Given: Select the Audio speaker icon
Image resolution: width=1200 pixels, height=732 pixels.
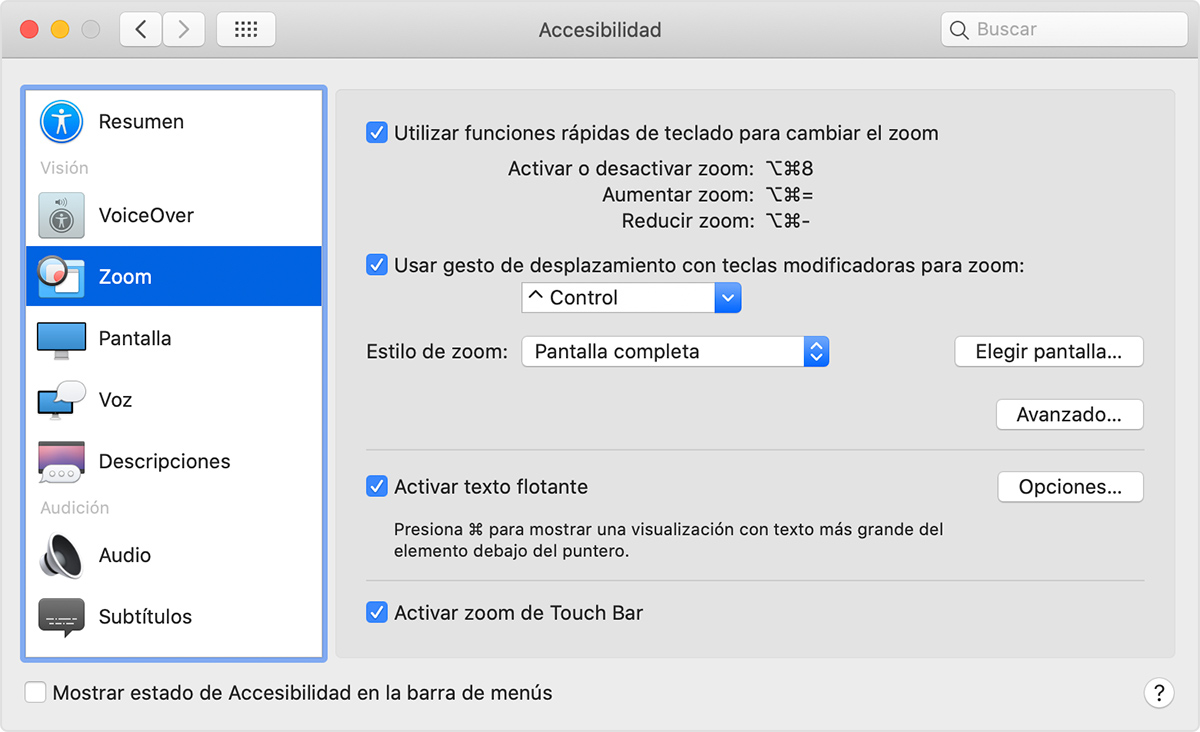Looking at the screenshot, I should (60, 555).
